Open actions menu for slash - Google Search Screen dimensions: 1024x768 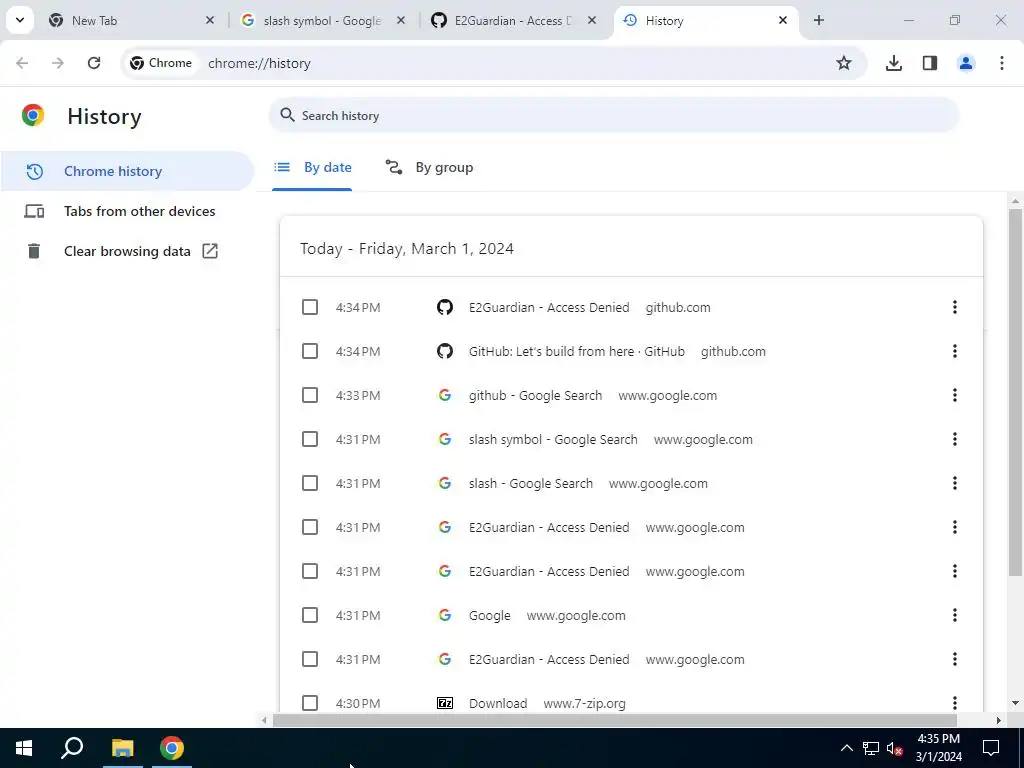(955, 483)
